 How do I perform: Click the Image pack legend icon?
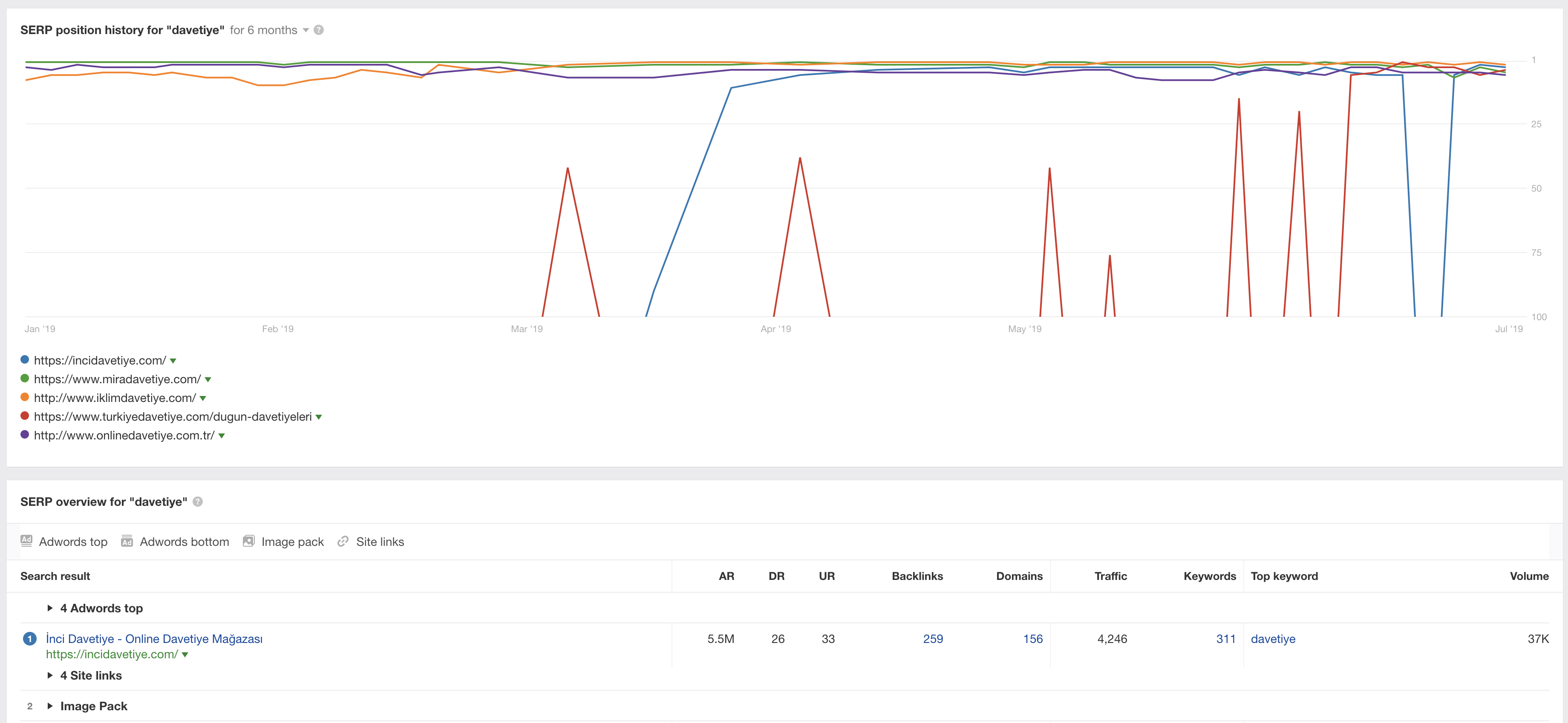click(248, 541)
